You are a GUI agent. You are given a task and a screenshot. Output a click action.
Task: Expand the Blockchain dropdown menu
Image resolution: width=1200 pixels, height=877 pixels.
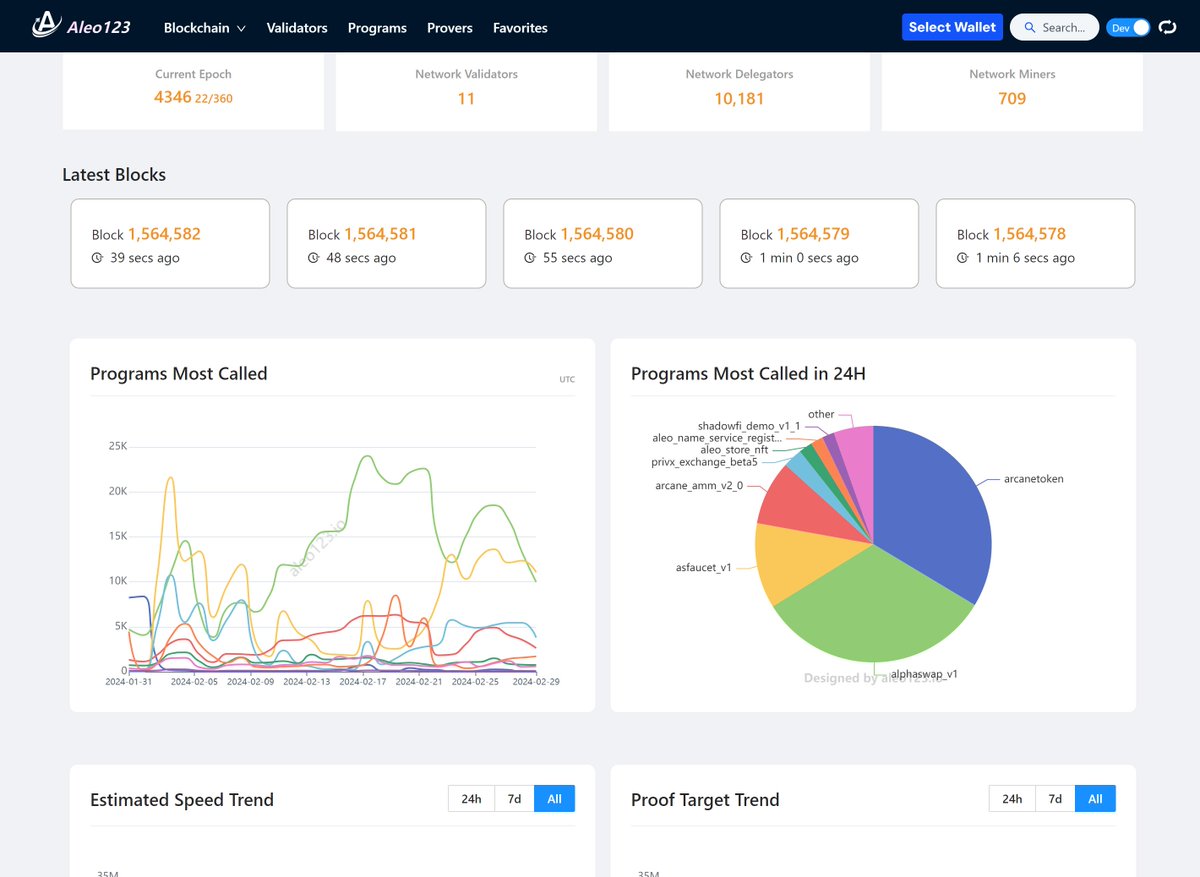[x=204, y=28]
